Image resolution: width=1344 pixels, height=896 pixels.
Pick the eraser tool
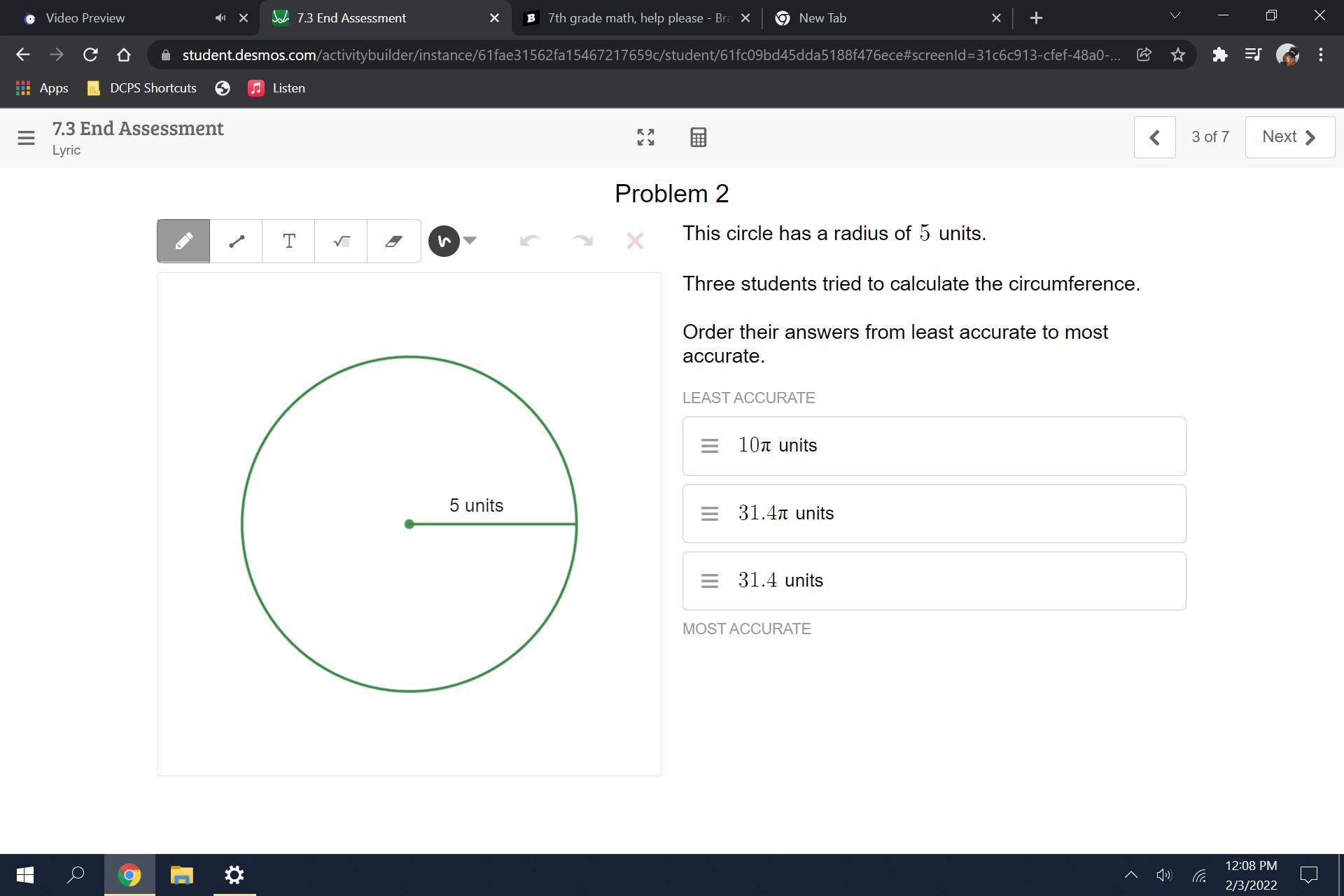click(x=393, y=241)
